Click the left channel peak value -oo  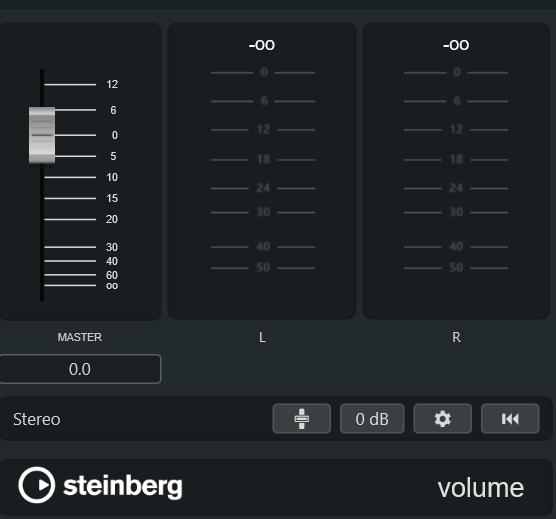[x=262, y=45]
